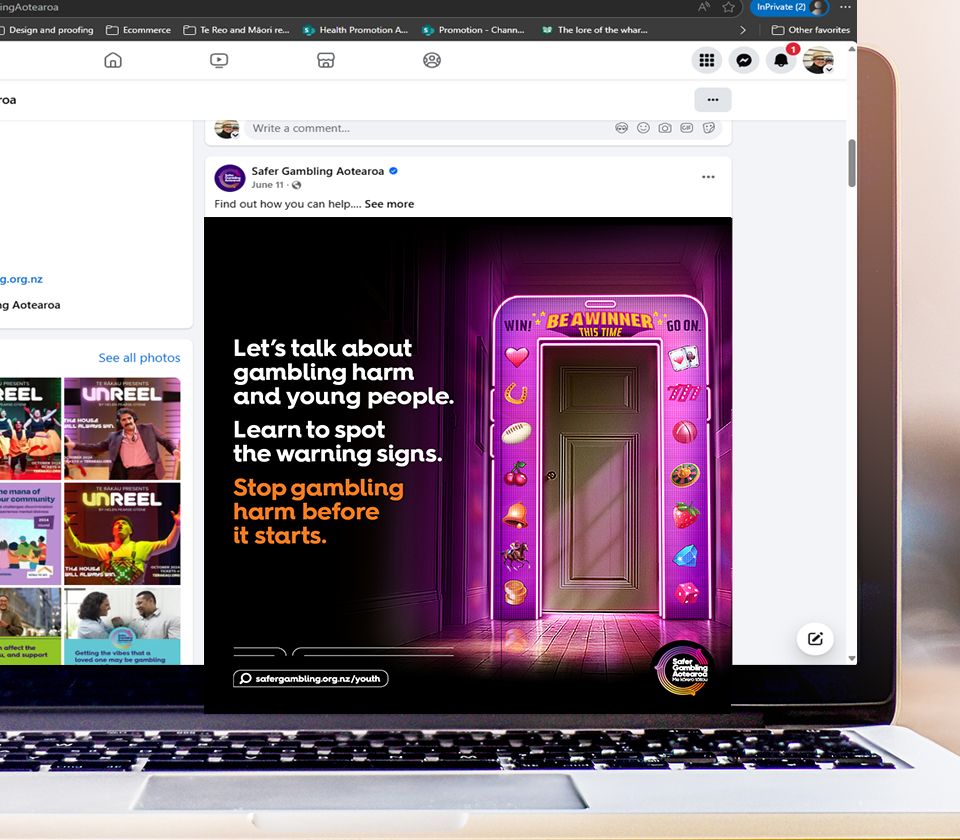
Task: Open the Ecommerce favorites folder
Action: pos(138,30)
